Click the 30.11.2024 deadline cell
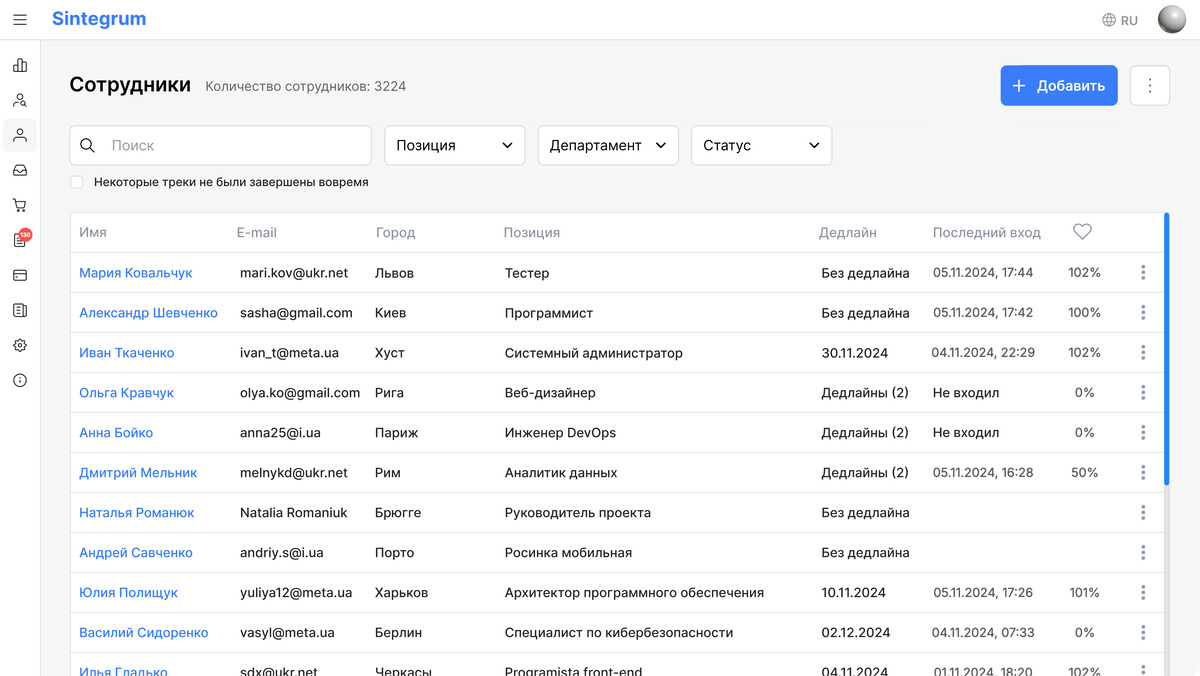Image resolution: width=1200 pixels, height=676 pixels. click(854, 352)
